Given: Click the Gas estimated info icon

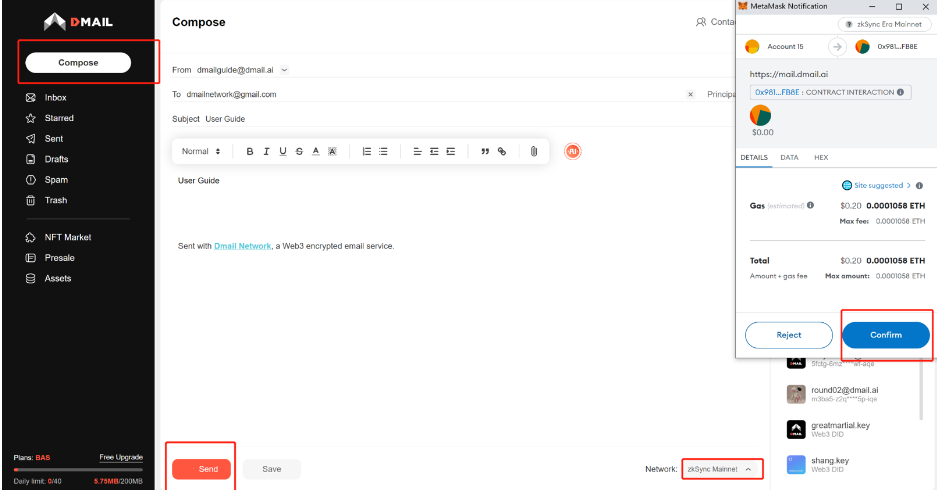Looking at the screenshot, I should [810, 205].
